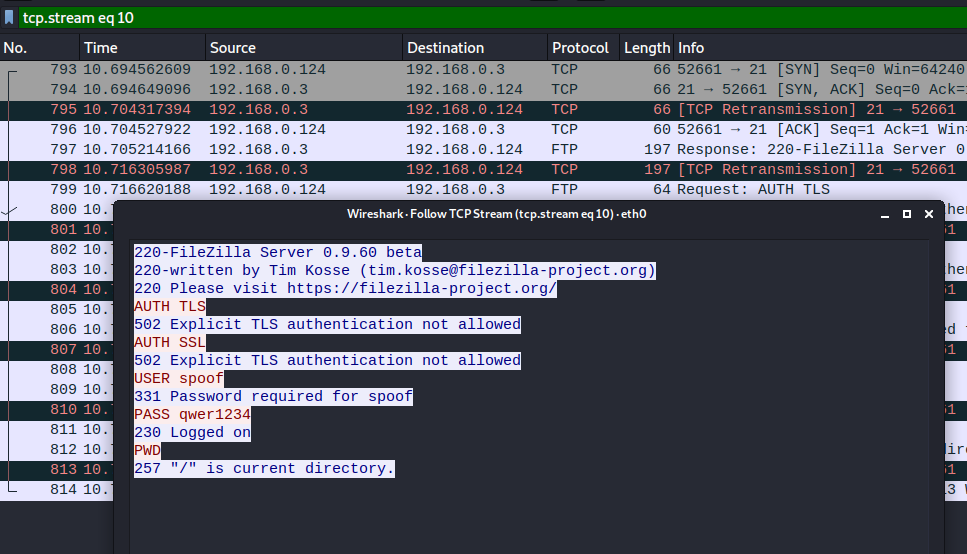Maximize the Follow TCP Stream window
The width and height of the screenshot is (967, 554).
tap(907, 214)
